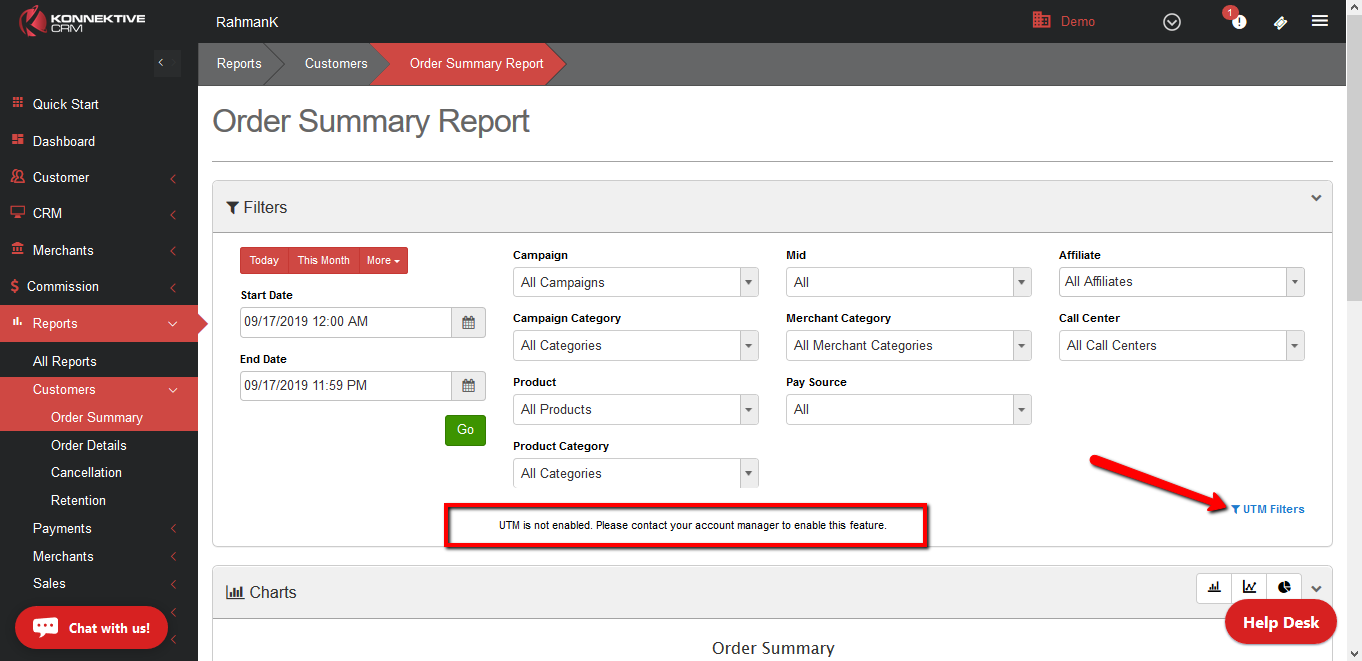Image resolution: width=1362 pixels, height=661 pixels.
Task: Click the Customers breadcrumb tab
Action: click(x=336, y=64)
